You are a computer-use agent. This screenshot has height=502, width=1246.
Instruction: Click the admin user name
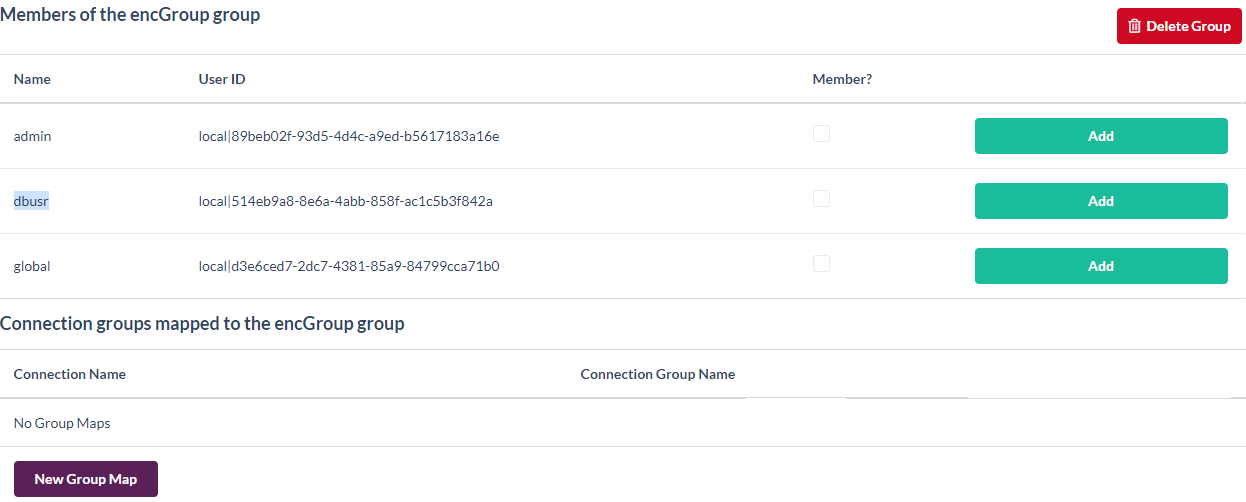[32, 136]
